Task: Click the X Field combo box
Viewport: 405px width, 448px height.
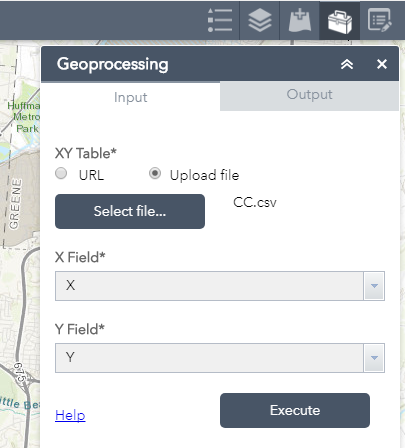Action: [220, 286]
